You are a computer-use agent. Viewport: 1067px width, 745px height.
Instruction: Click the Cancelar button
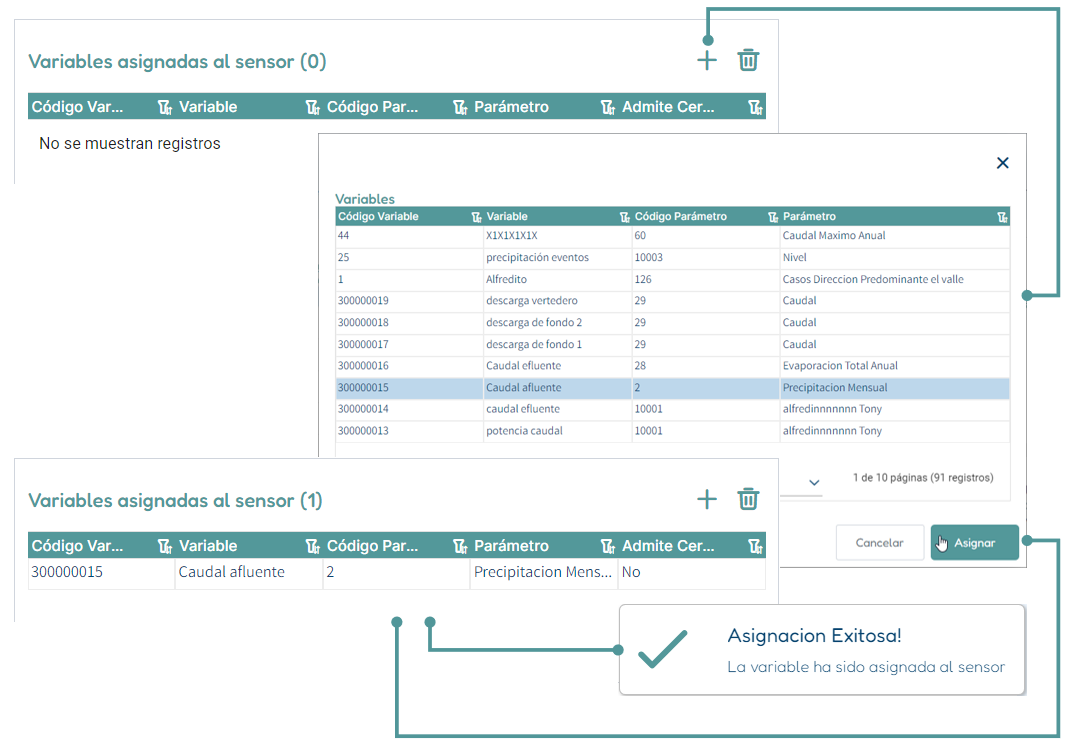point(879,542)
